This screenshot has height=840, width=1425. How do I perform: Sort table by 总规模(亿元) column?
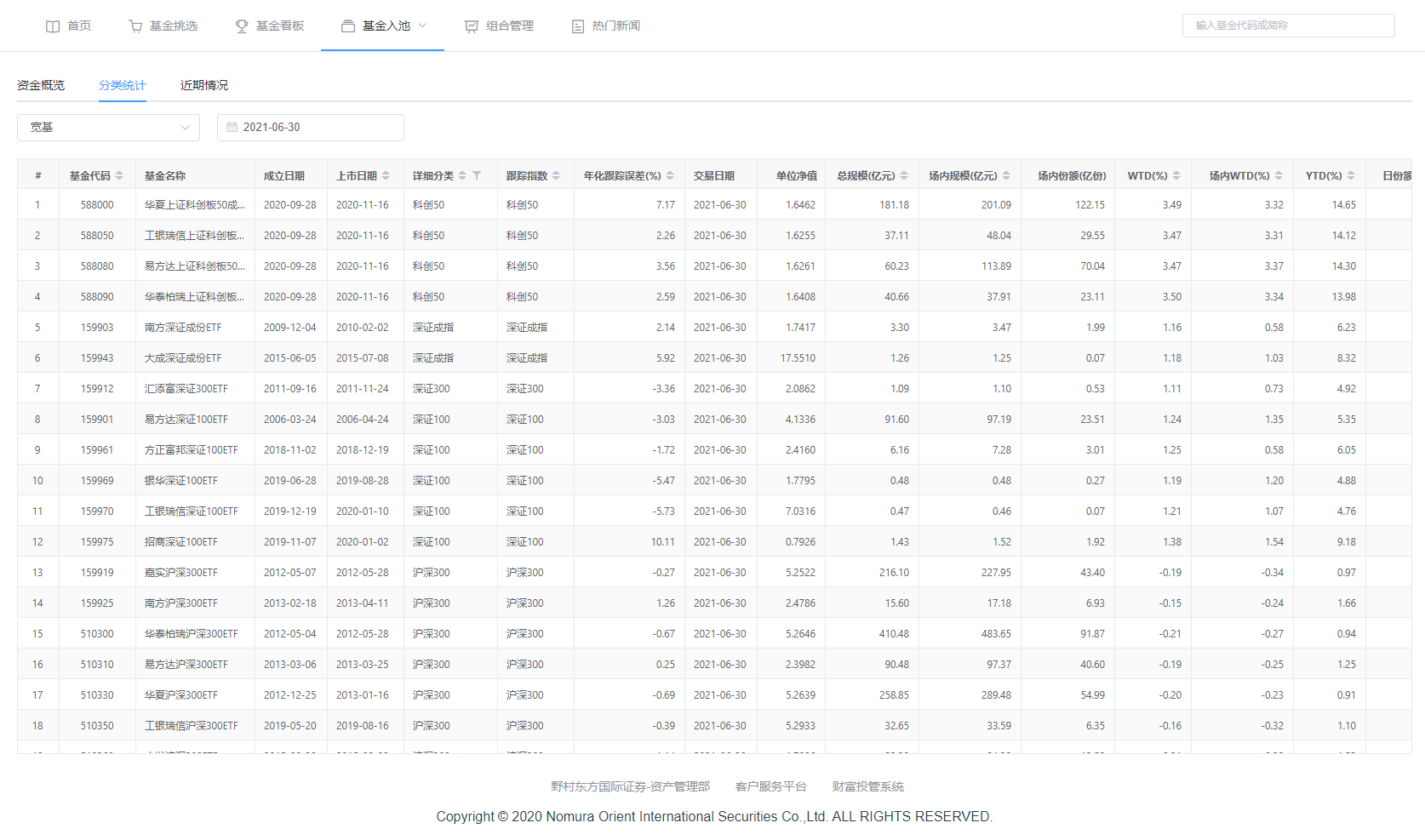pos(904,175)
